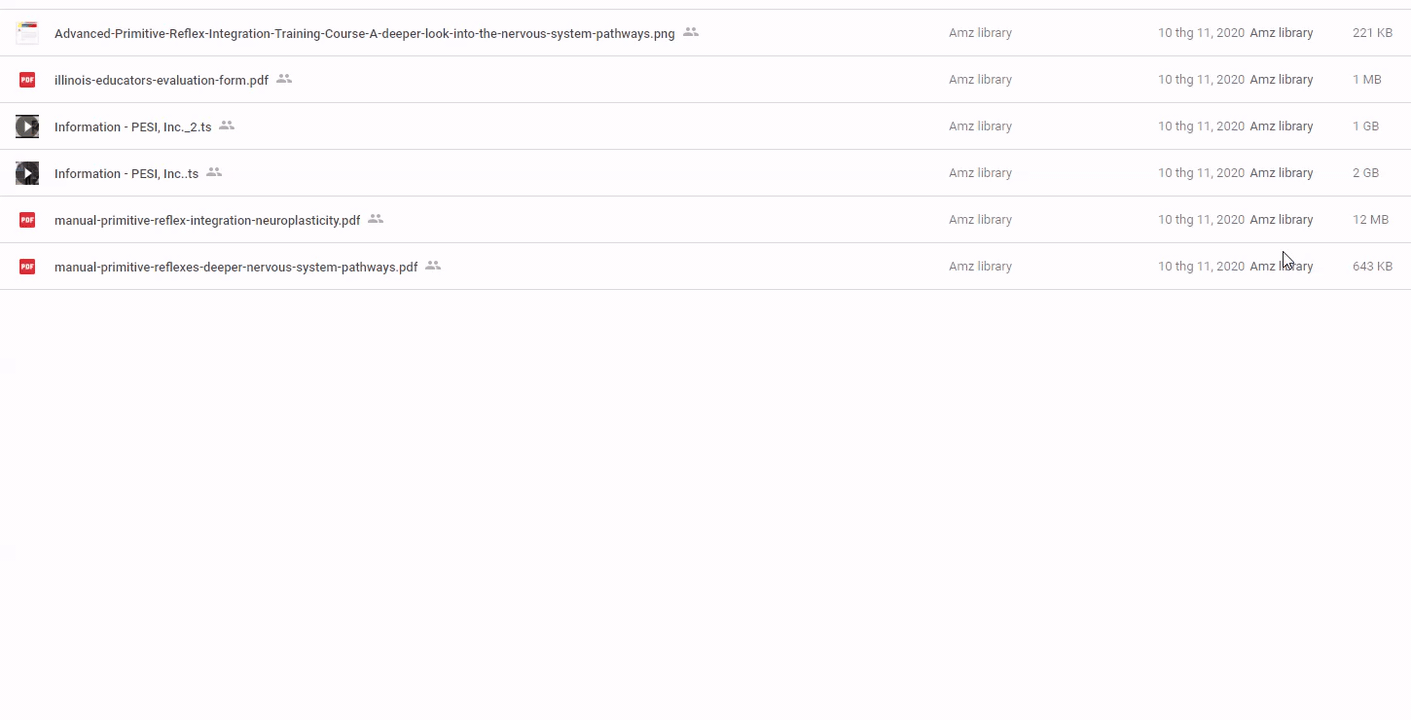Click shared icon beside Information - PESI, Inc._2.ts
The image size is (1411, 720).
tap(227, 126)
